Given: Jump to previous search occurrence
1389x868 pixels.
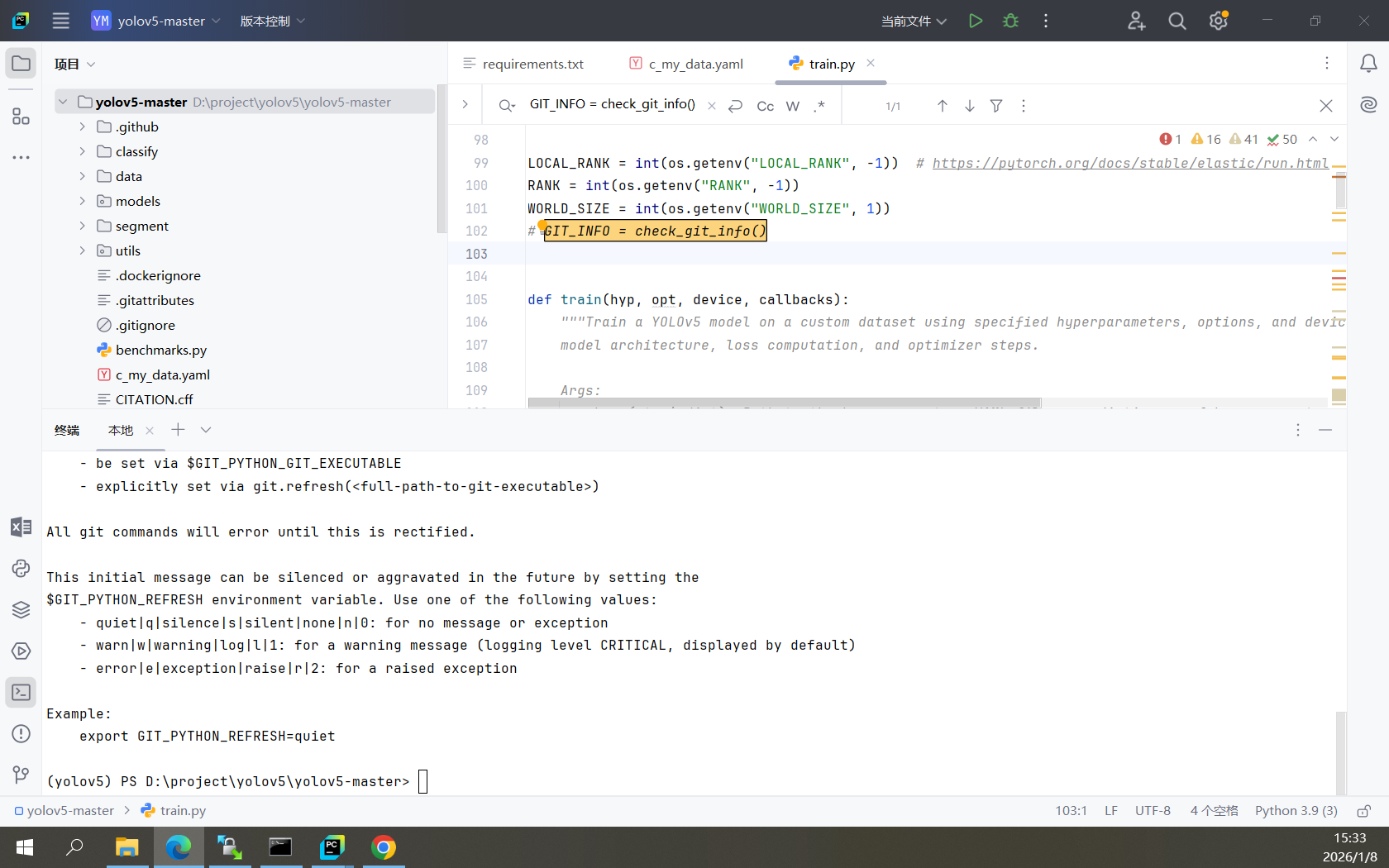Looking at the screenshot, I should (943, 106).
